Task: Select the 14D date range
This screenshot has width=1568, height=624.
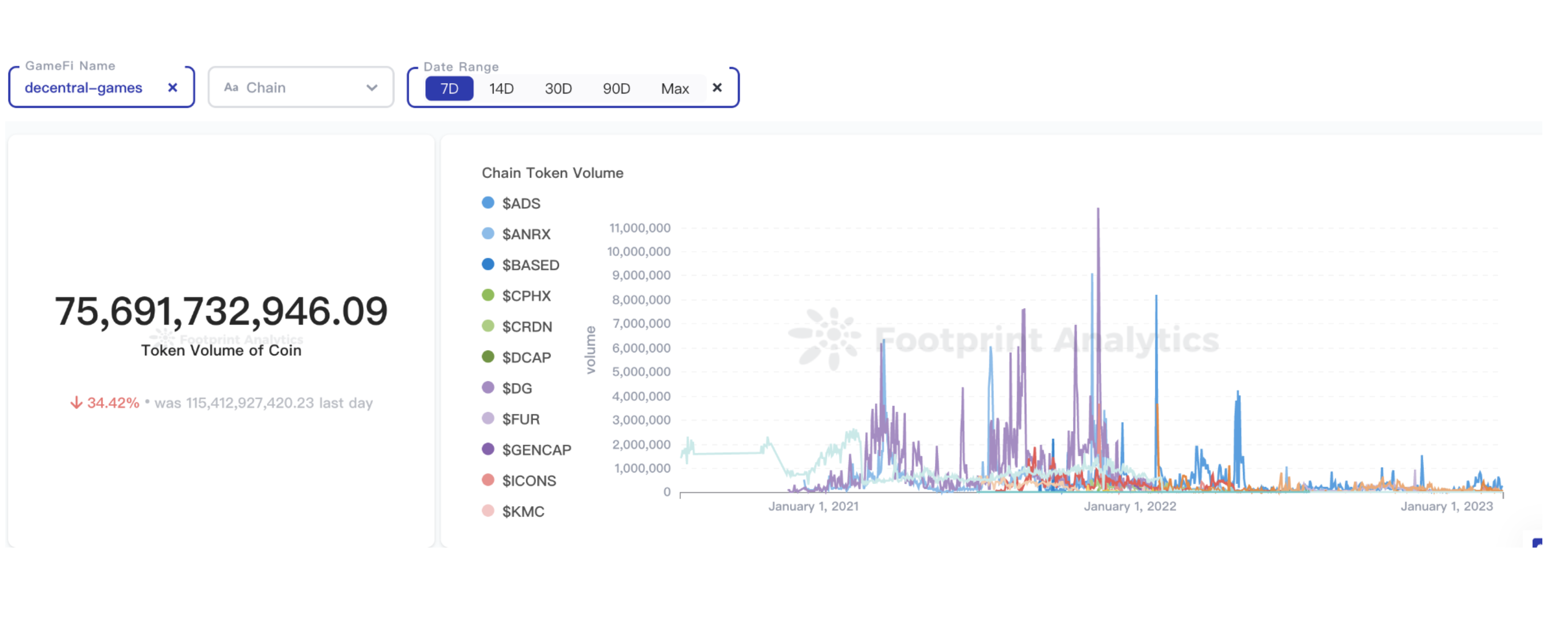Action: (x=501, y=89)
